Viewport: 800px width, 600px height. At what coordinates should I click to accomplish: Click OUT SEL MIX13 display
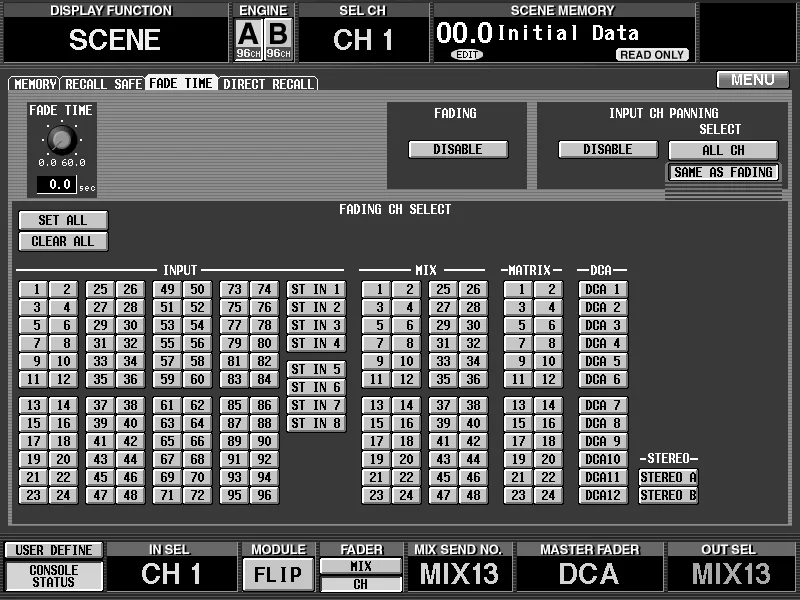point(731,573)
